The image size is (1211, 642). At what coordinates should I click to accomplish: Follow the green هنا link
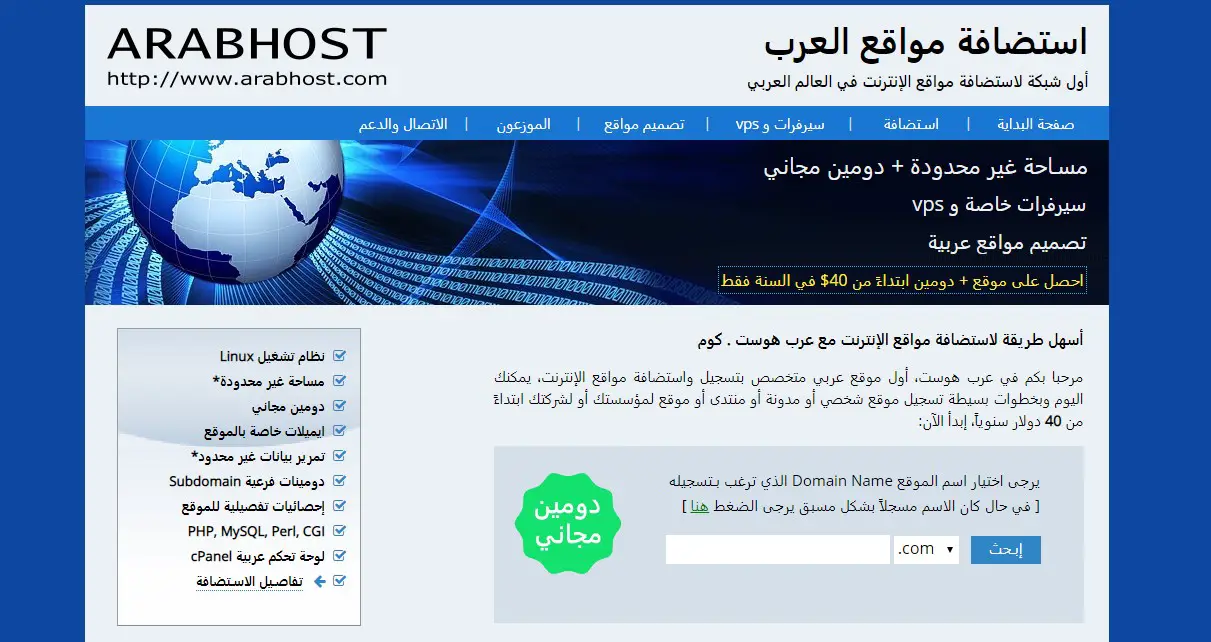pyautogui.click(x=700, y=507)
